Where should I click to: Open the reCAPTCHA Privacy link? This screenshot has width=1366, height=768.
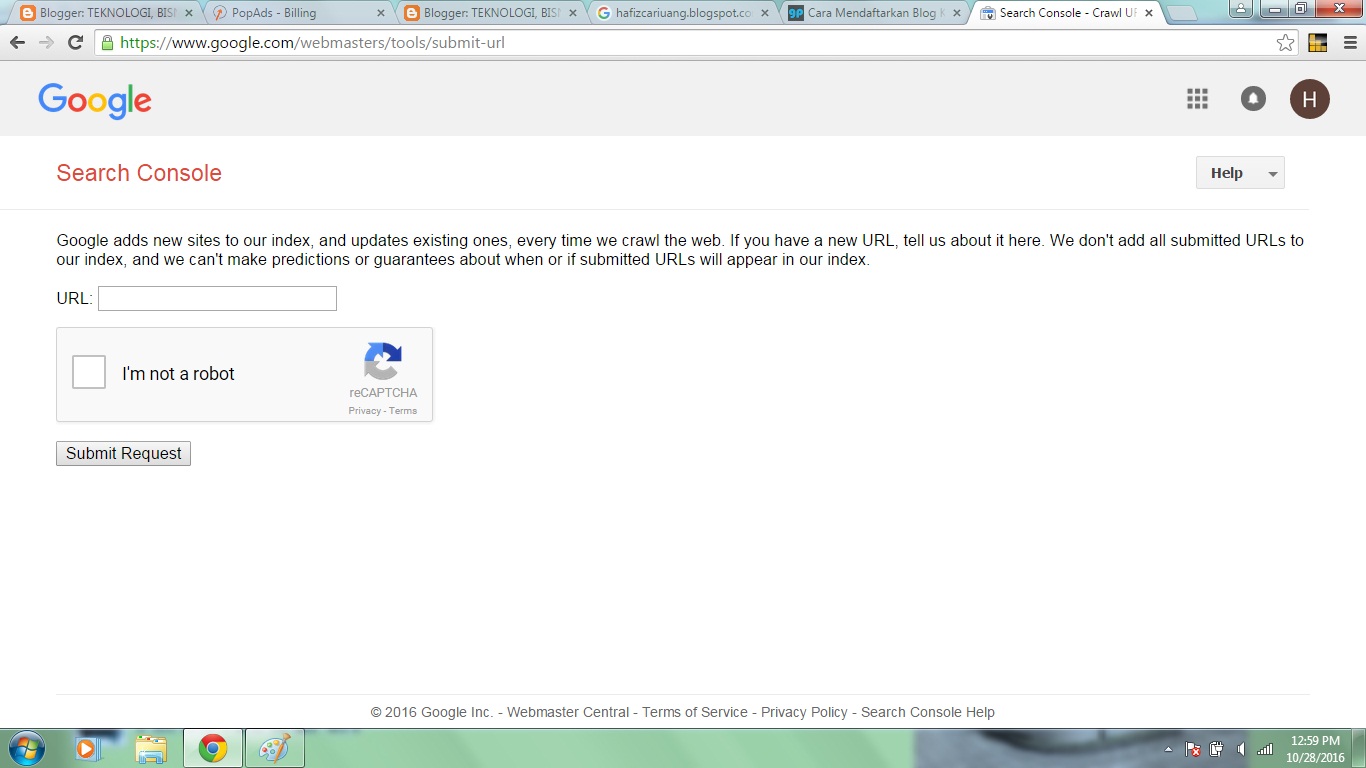pyautogui.click(x=364, y=411)
